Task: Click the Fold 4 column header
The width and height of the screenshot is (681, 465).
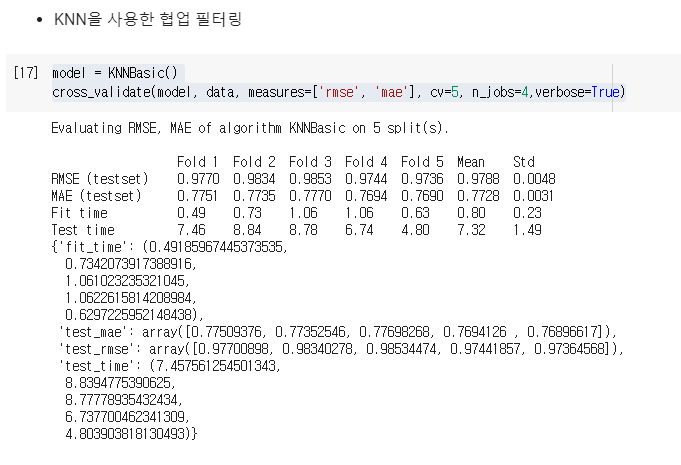Action: [366, 162]
